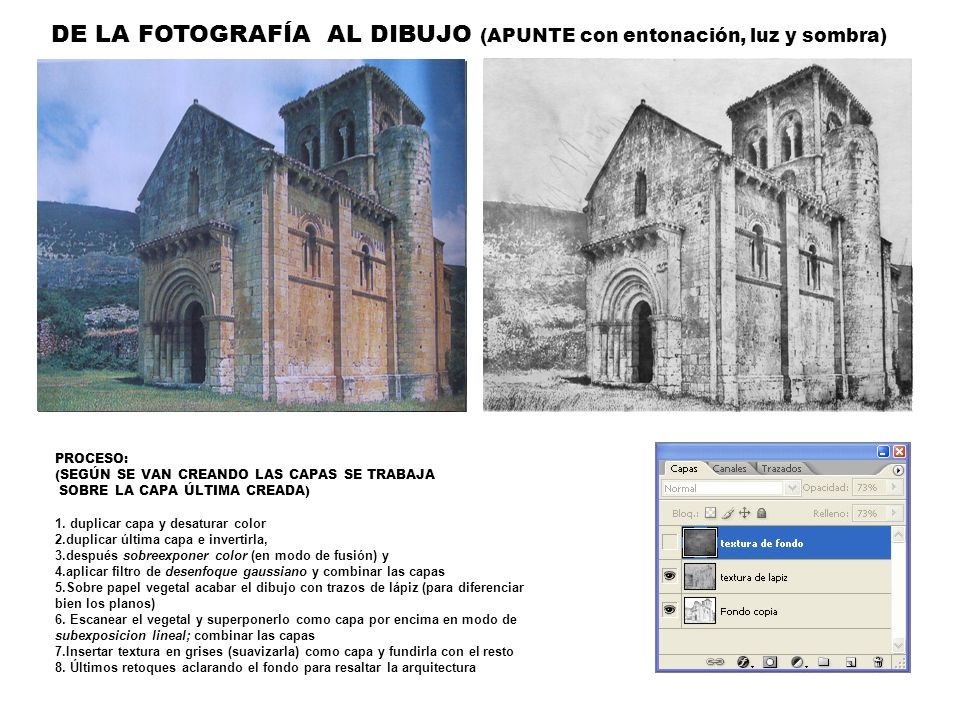The width and height of the screenshot is (960, 720).
Task: Hide the textura de lapiz layer
Action: 670,576
